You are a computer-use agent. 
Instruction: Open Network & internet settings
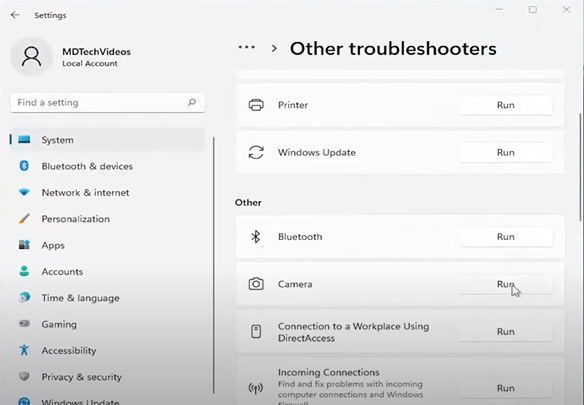coord(107,192)
